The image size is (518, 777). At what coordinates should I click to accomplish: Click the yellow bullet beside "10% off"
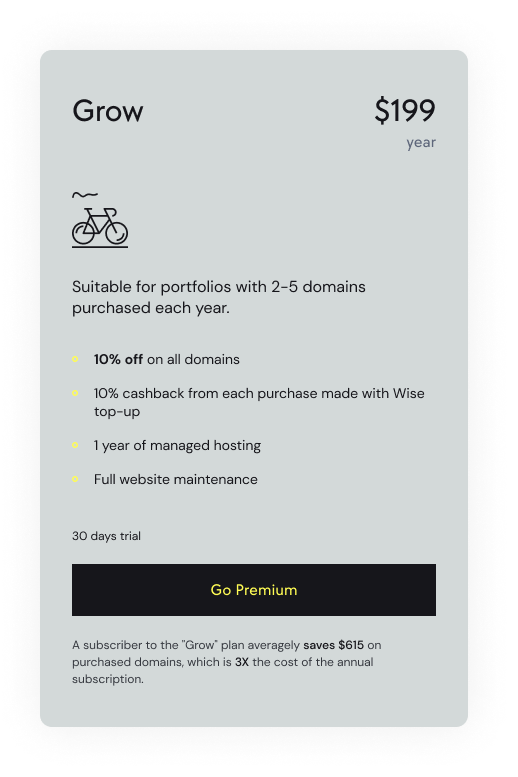tap(75, 359)
